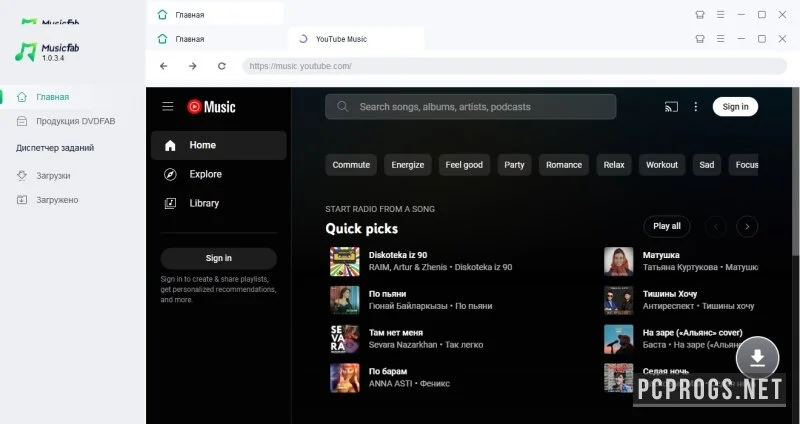
Task: Select the Sad mood chip
Action: coord(707,165)
